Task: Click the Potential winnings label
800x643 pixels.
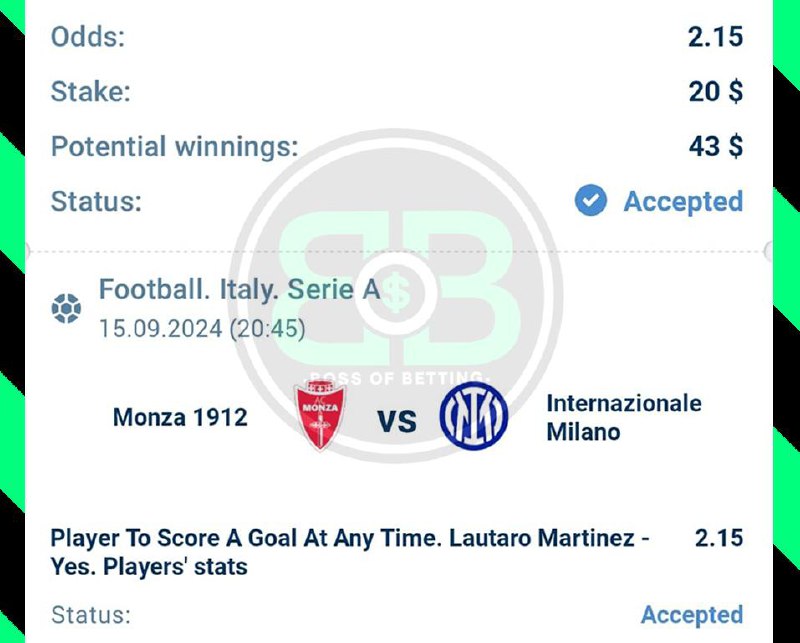Action: pyautogui.click(x=175, y=147)
